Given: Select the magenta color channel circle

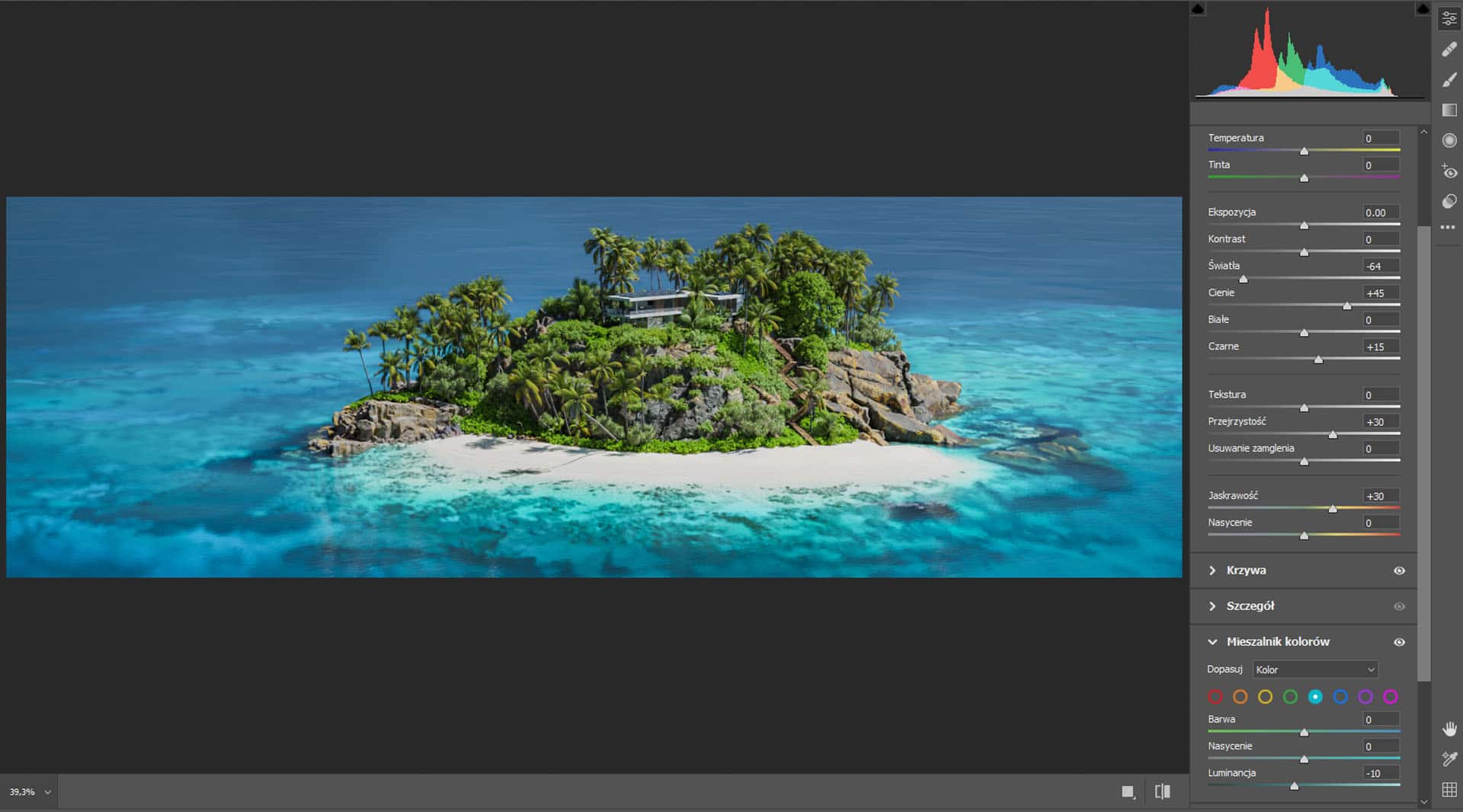Looking at the screenshot, I should (1391, 696).
